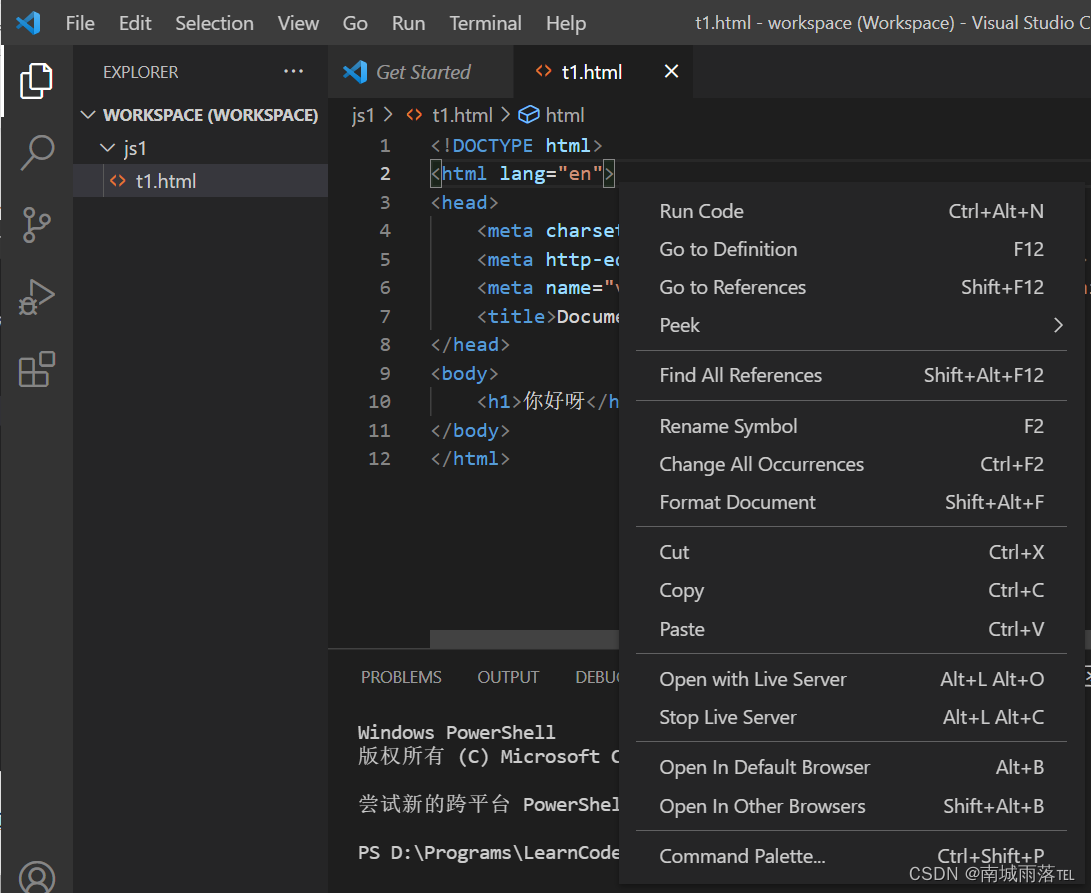1091x893 pixels.
Task: Open the View menu
Action: [298, 23]
